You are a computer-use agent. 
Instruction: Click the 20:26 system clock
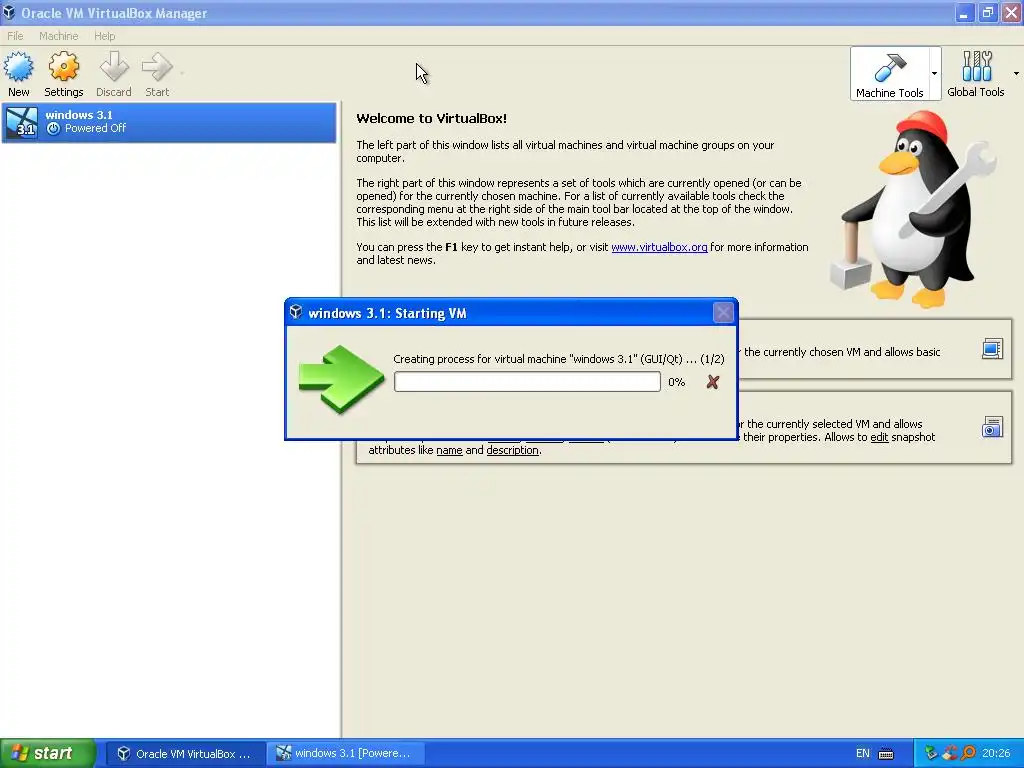click(996, 754)
